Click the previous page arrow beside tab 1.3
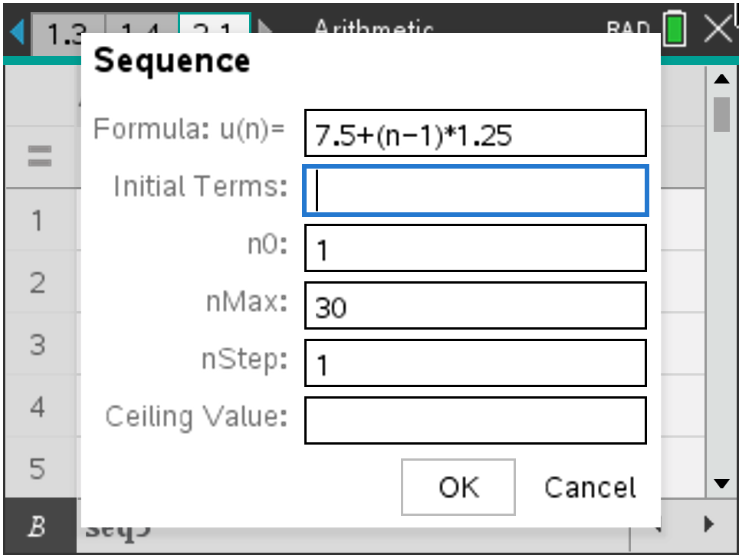Image resolution: width=742 pixels, height=558 pixels. pos(17,33)
